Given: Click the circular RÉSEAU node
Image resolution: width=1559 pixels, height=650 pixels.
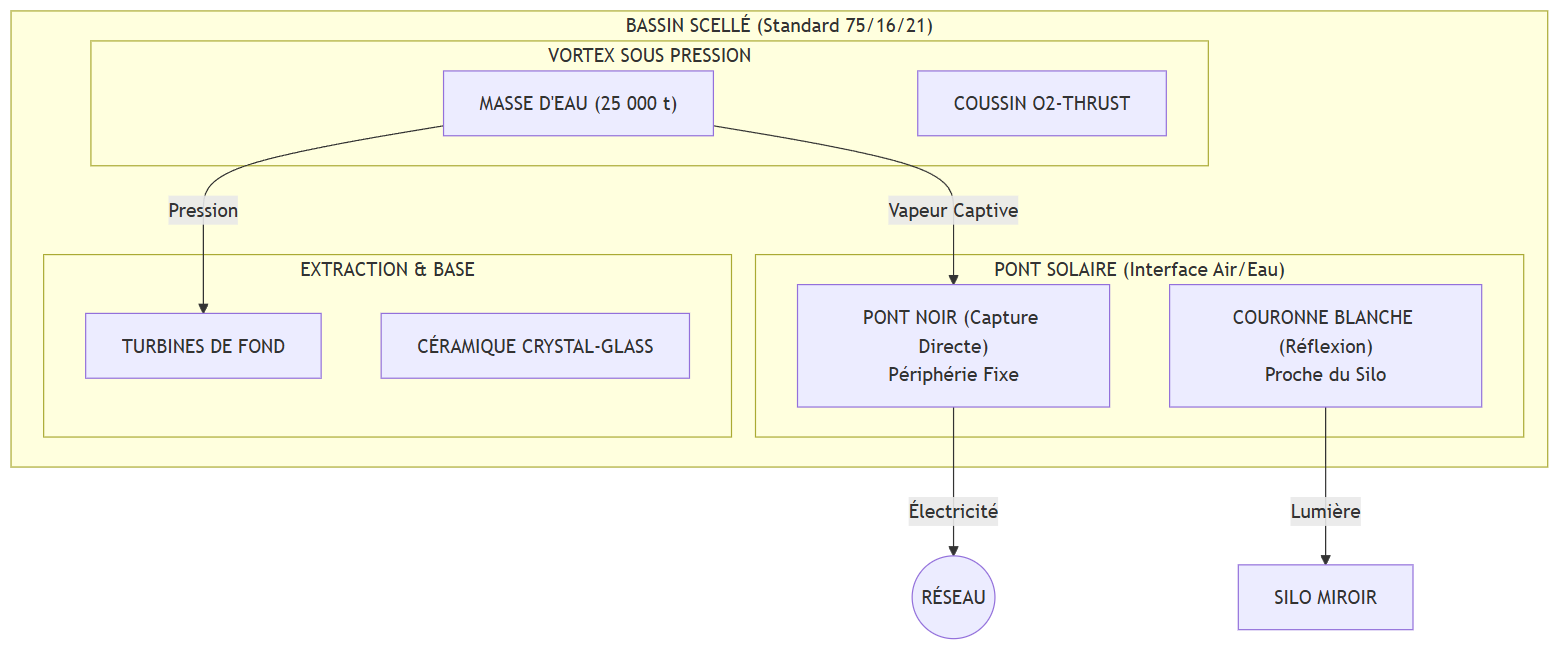Looking at the screenshot, I should [x=953, y=598].
